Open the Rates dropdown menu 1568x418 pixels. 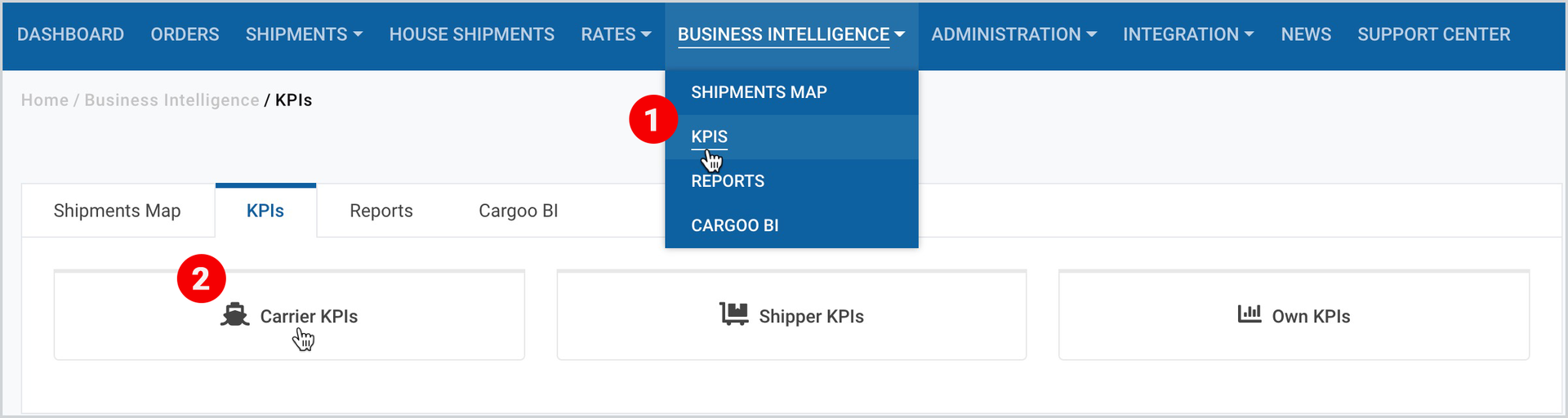point(616,34)
